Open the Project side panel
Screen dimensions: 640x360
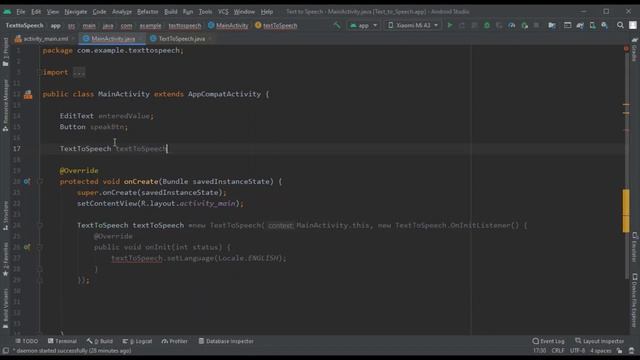[x=5, y=52]
